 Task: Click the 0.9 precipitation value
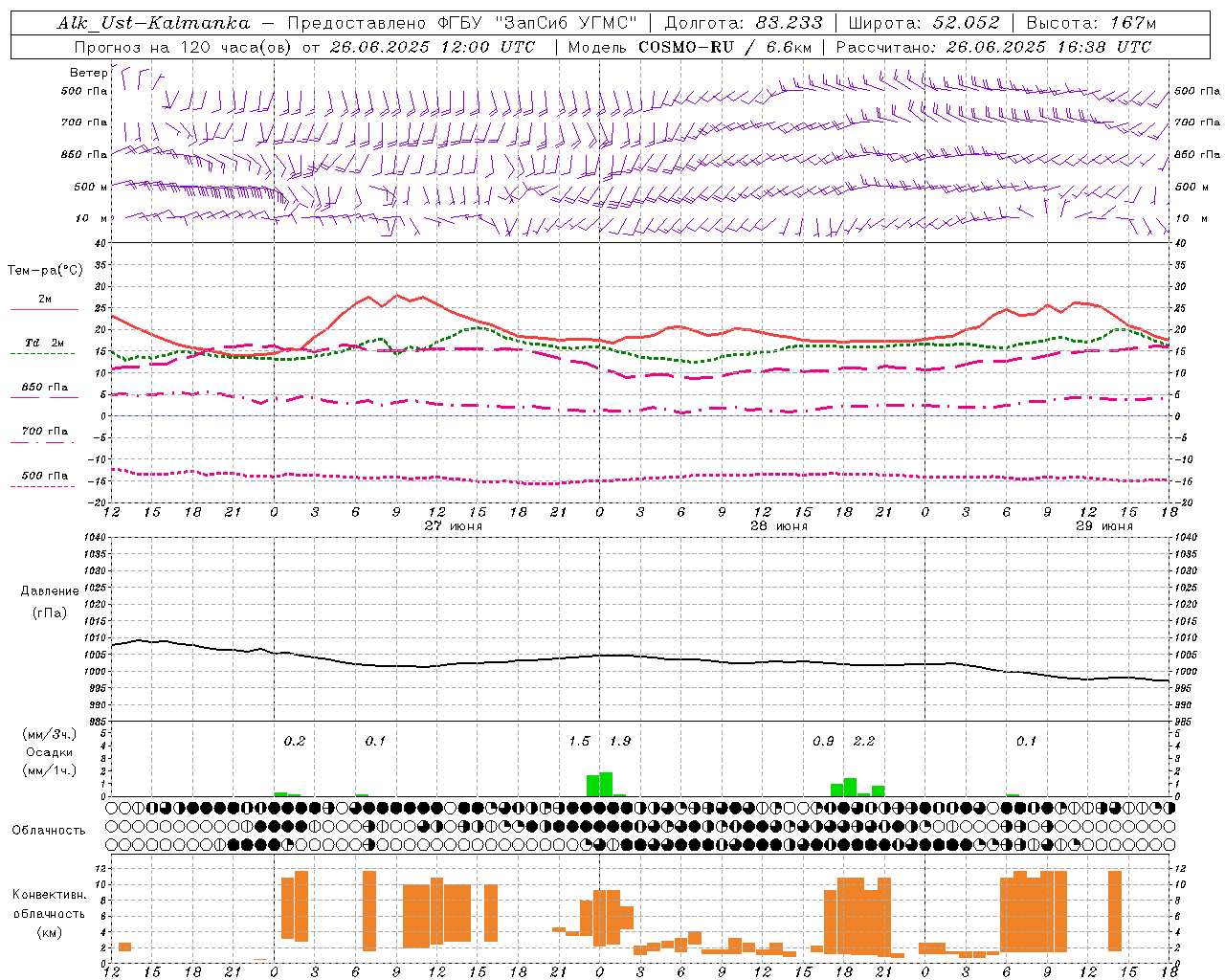click(x=823, y=742)
